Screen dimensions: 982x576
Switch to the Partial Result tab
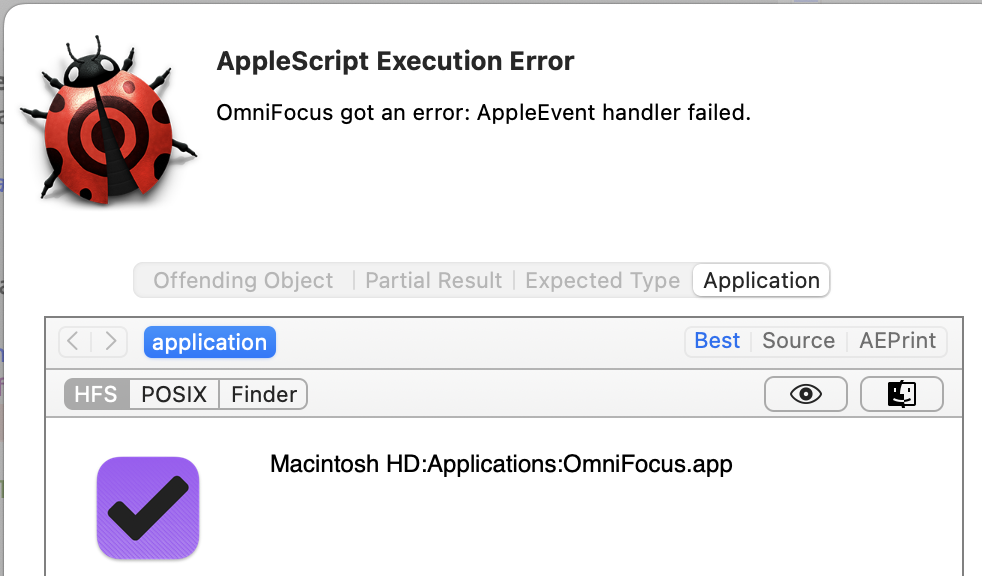pos(433,280)
